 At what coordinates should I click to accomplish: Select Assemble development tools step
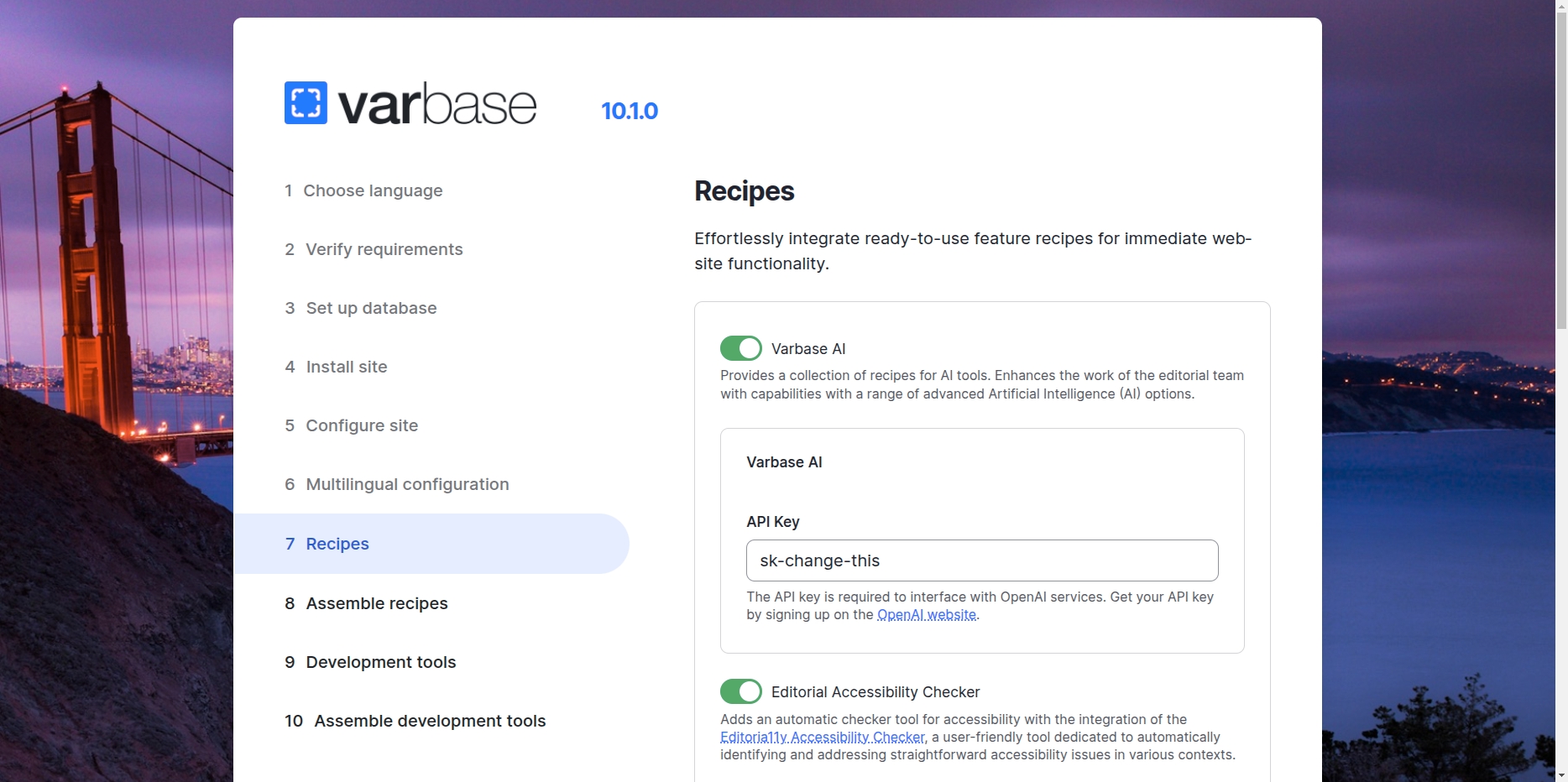coord(429,721)
